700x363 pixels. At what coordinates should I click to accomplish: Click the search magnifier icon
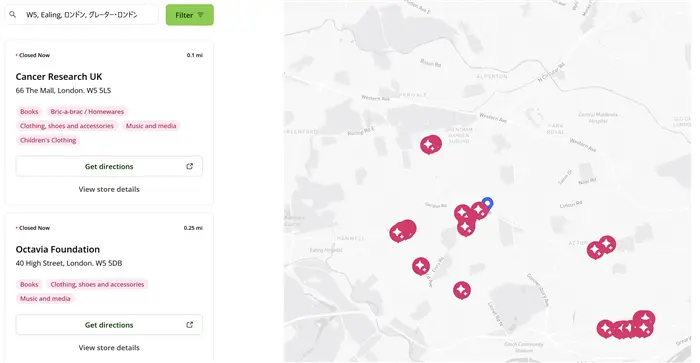(x=12, y=15)
